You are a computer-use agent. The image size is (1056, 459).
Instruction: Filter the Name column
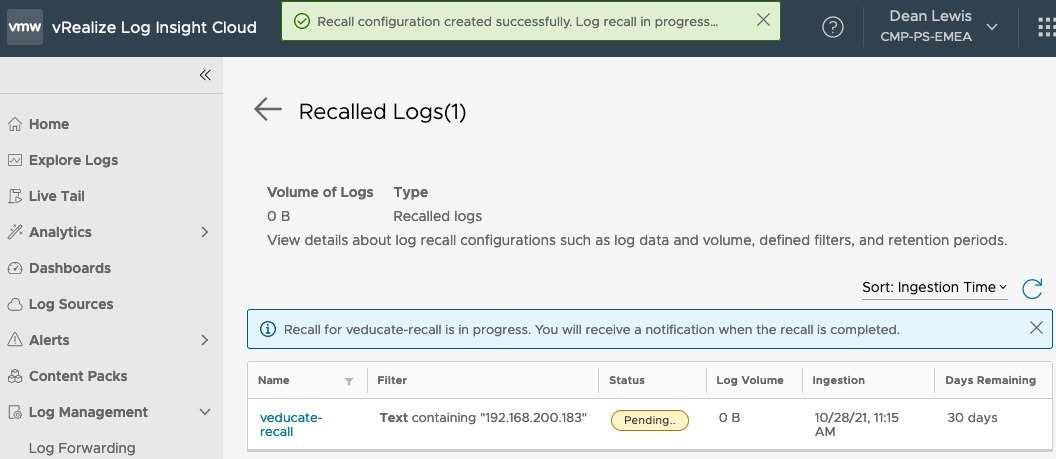pos(349,382)
